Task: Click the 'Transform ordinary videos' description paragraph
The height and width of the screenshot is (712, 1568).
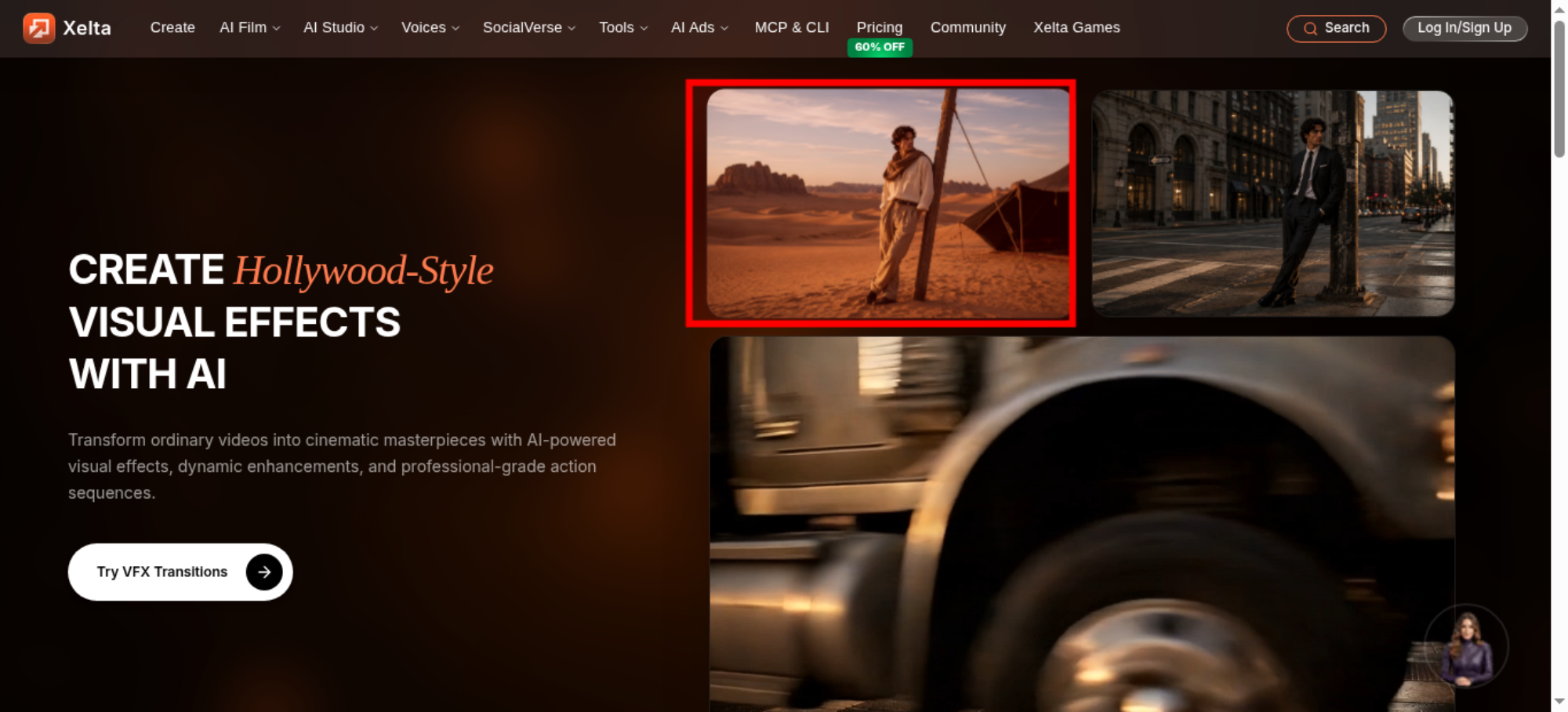Action: point(342,467)
